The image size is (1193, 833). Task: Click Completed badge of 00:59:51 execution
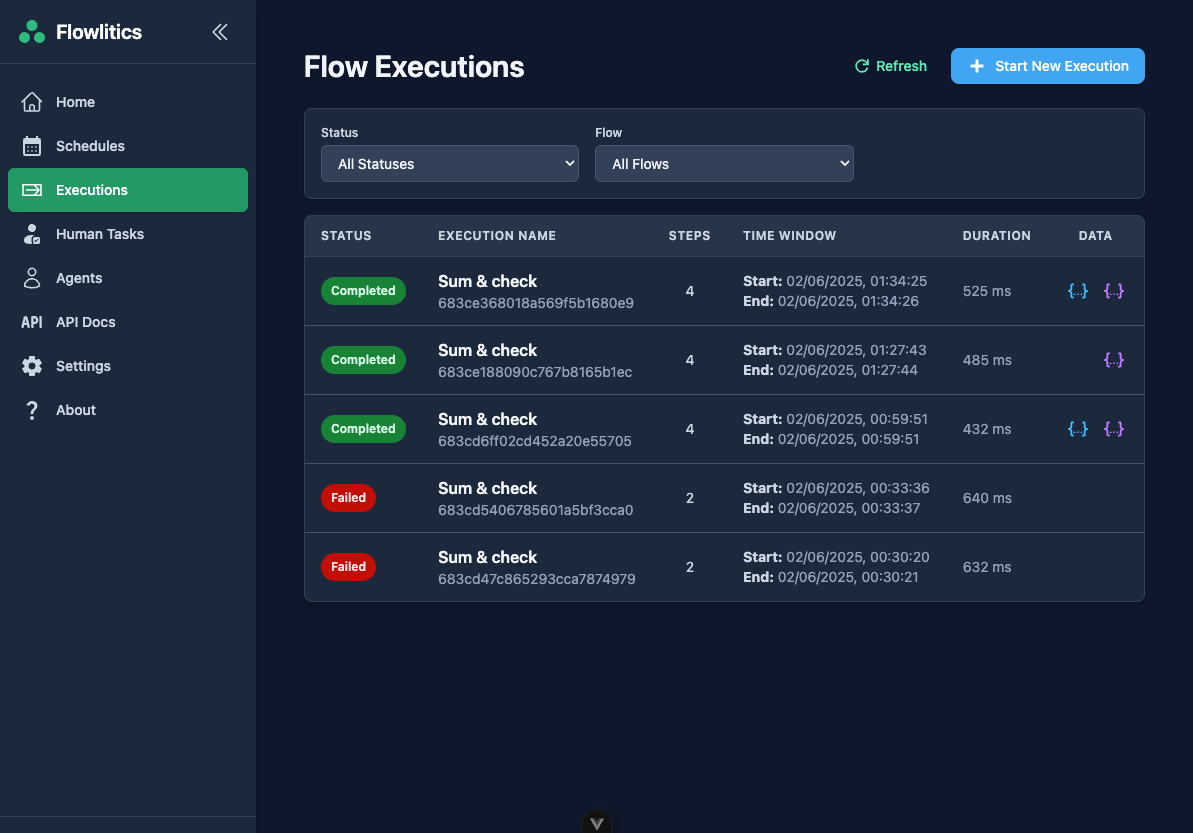pos(363,429)
